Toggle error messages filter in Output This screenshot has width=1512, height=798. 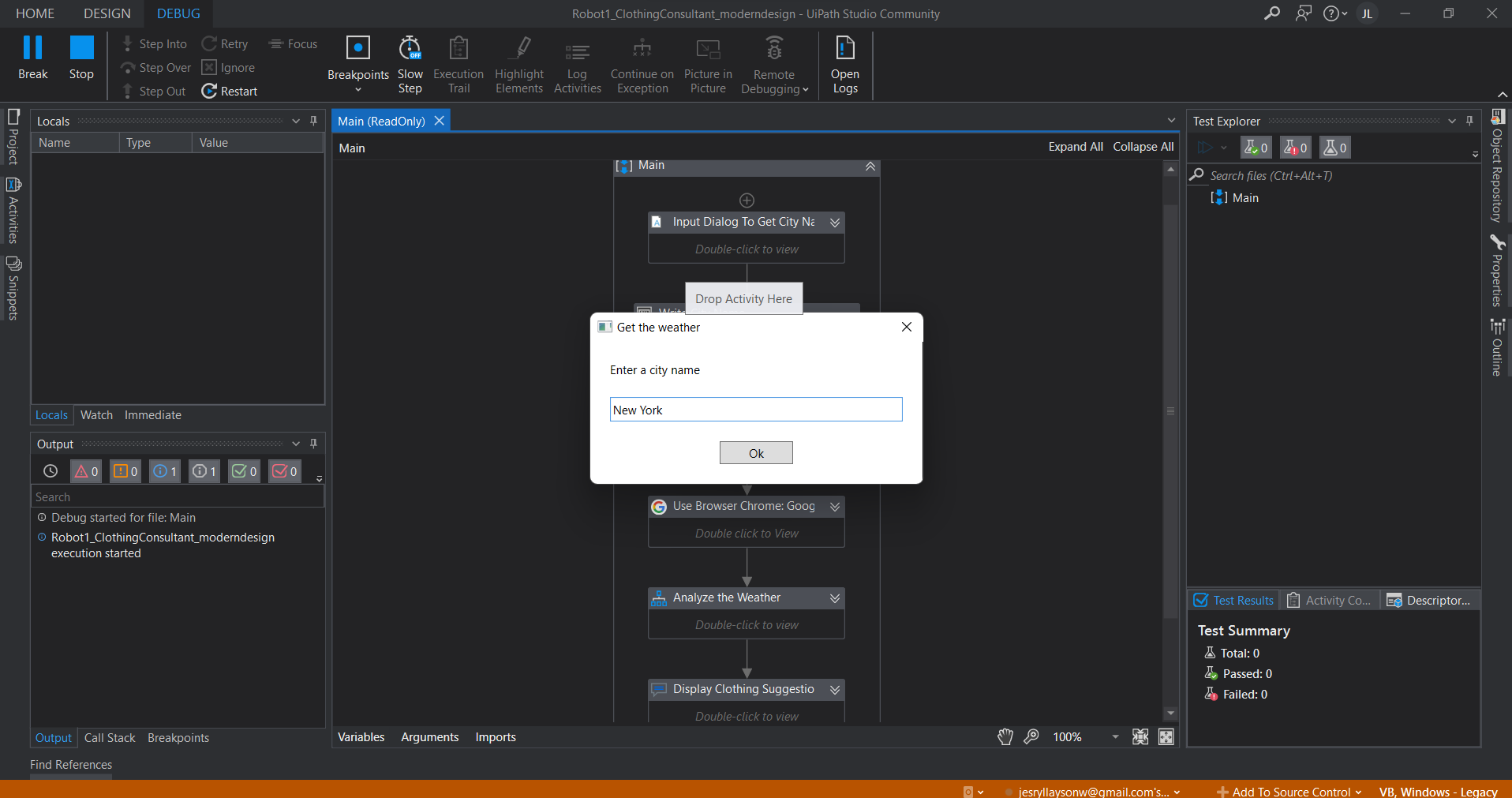[86, 471]
